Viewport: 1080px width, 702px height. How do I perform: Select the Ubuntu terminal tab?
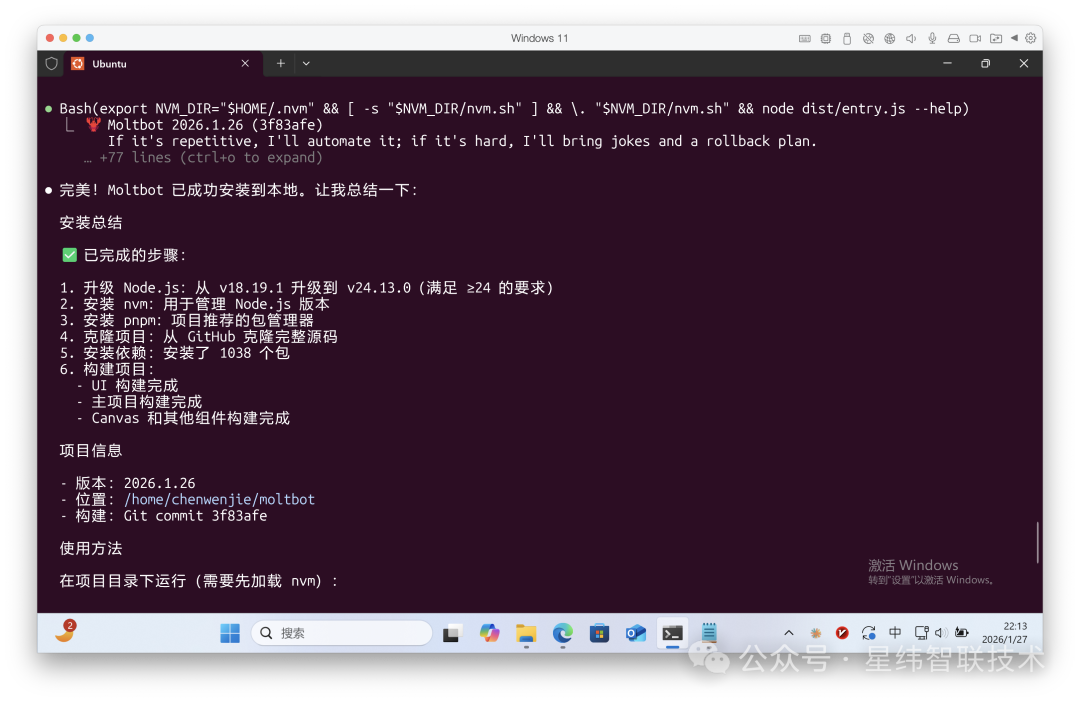pos(150,63)
